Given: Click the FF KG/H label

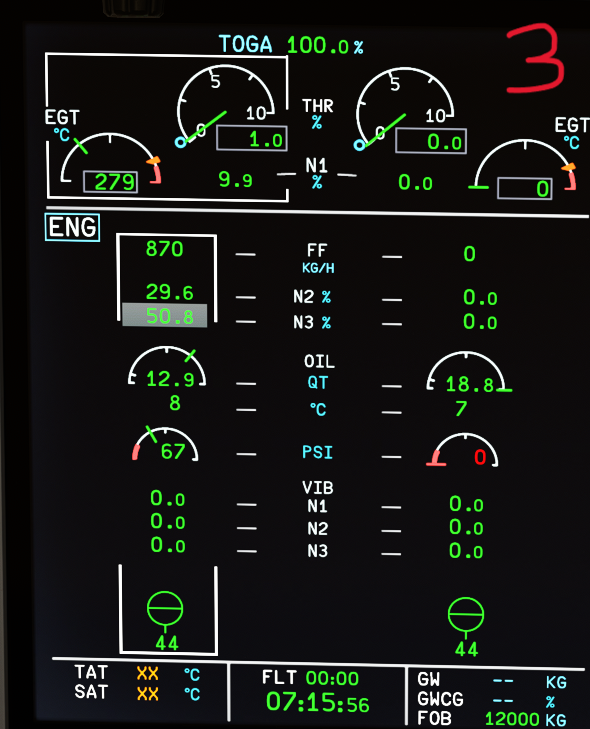Looking at the screenshot, I should [318, 258].
